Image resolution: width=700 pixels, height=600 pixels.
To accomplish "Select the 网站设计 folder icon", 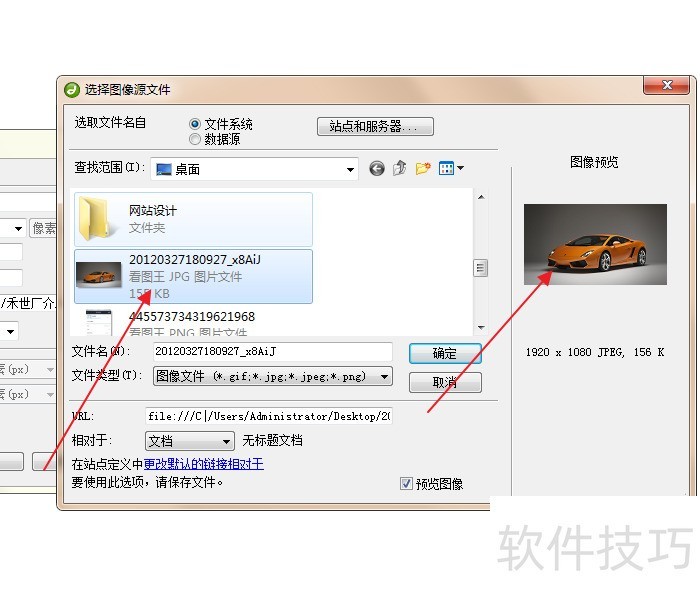I will 95,219.
